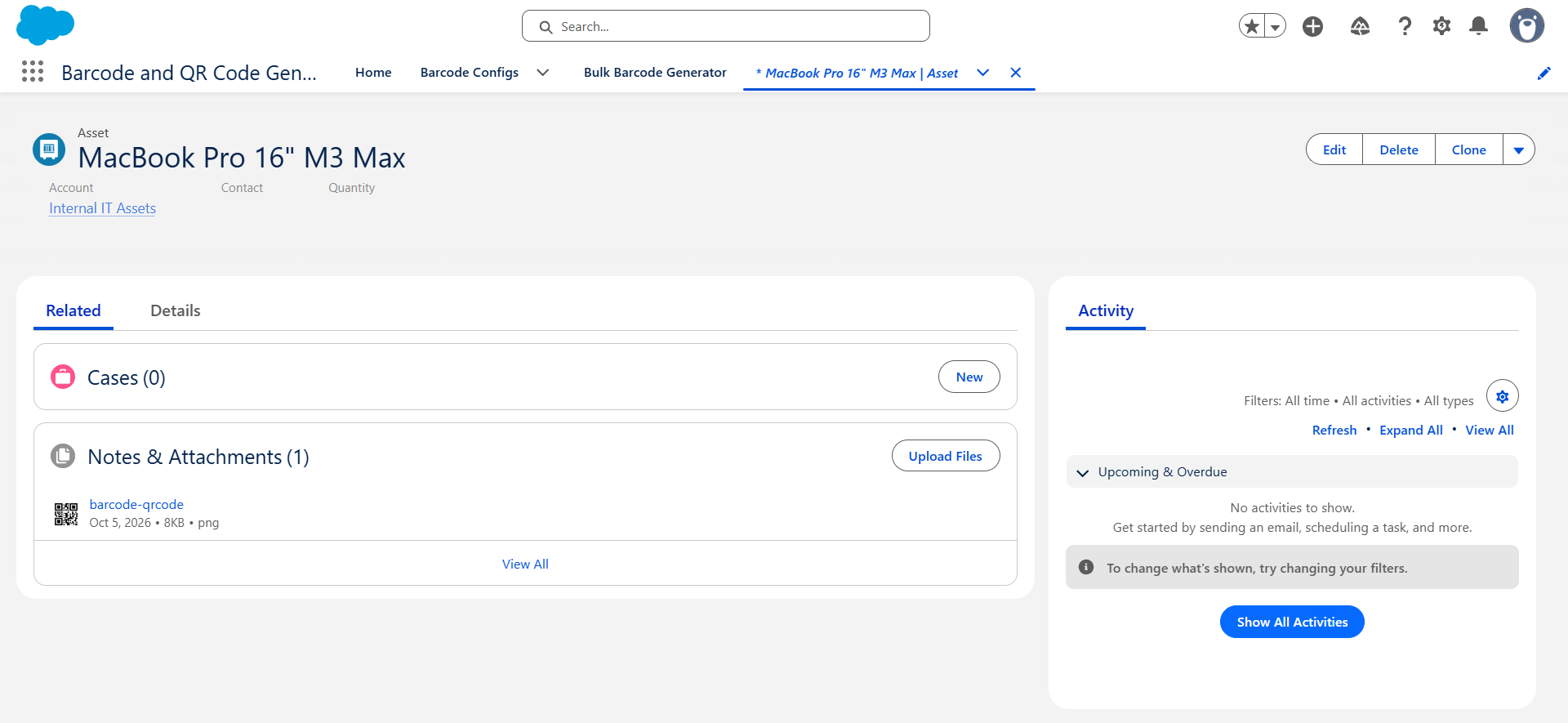The height and width of the screenshot is (723, 1568).
Task: Open the barcode-qrcode QR thumbnail
Action: (66, 514)
